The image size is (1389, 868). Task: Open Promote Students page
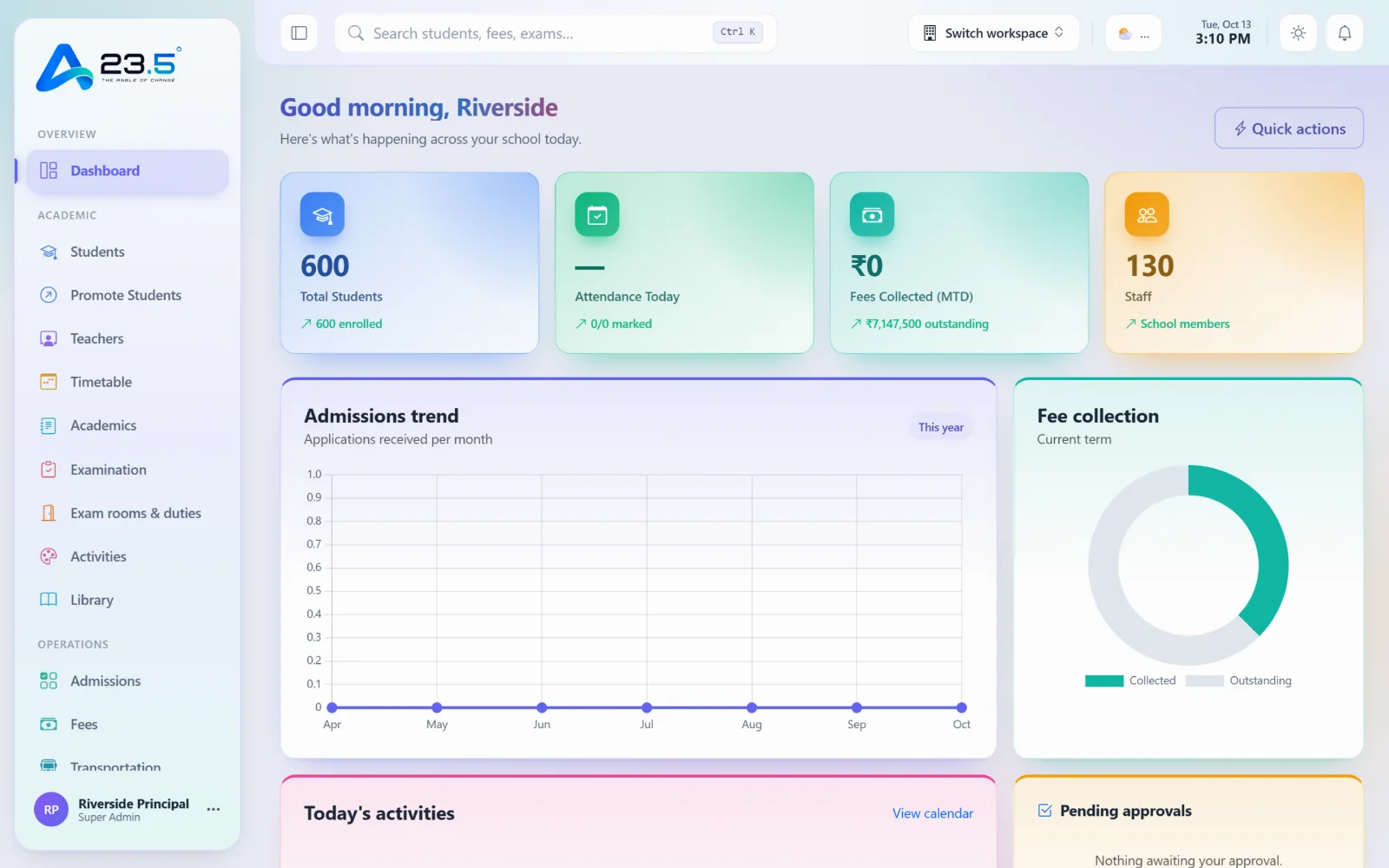127,295
